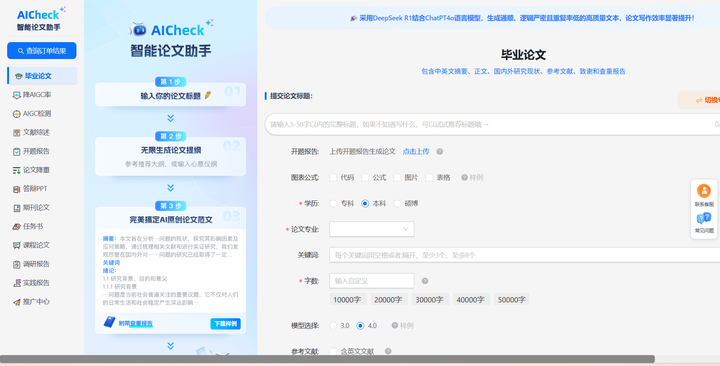
Task: Click help icon beside the 字数 input
Action: tap(425, 281)
